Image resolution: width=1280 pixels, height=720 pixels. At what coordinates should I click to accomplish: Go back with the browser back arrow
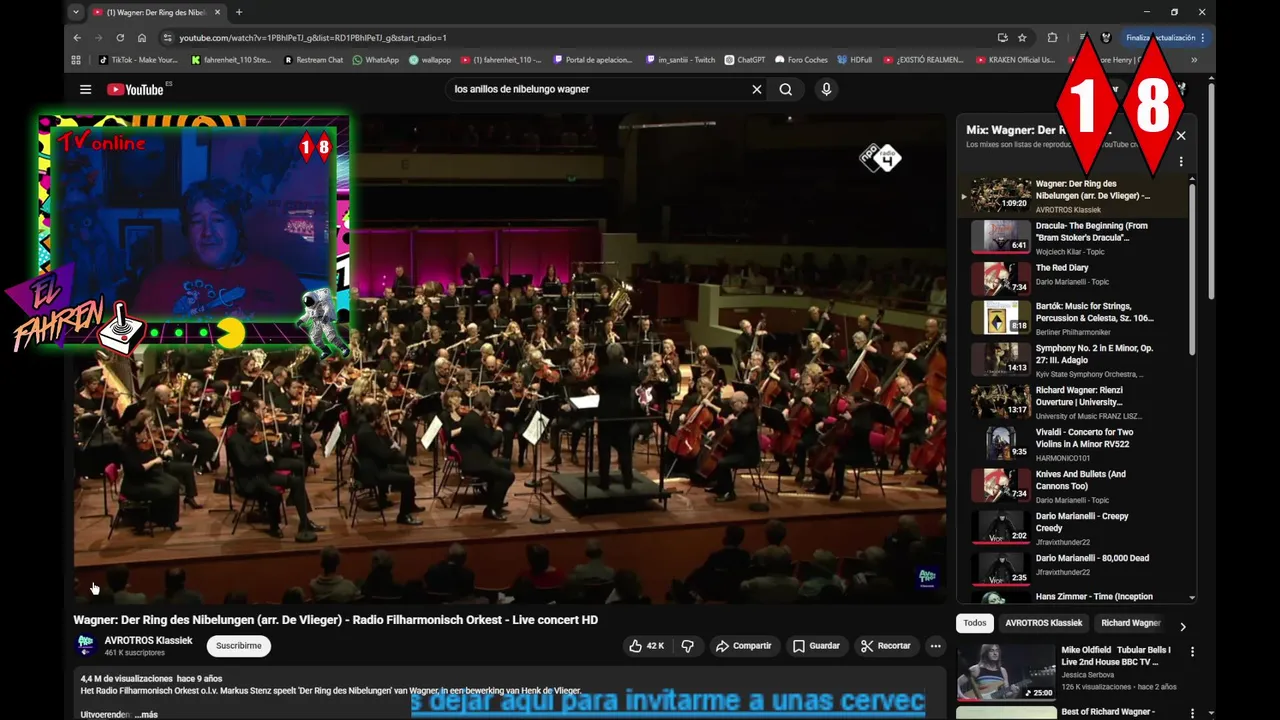click(x=77, y=38)
